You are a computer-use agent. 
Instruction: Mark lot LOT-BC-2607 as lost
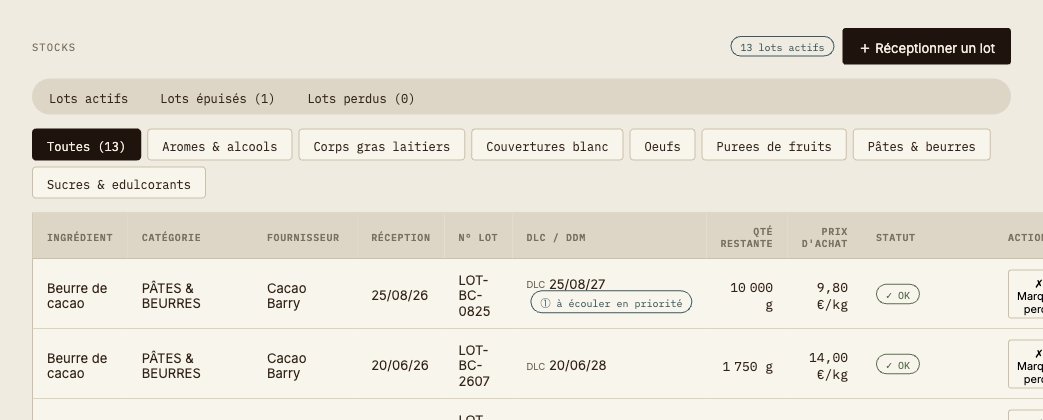(x=1025, y=364)
